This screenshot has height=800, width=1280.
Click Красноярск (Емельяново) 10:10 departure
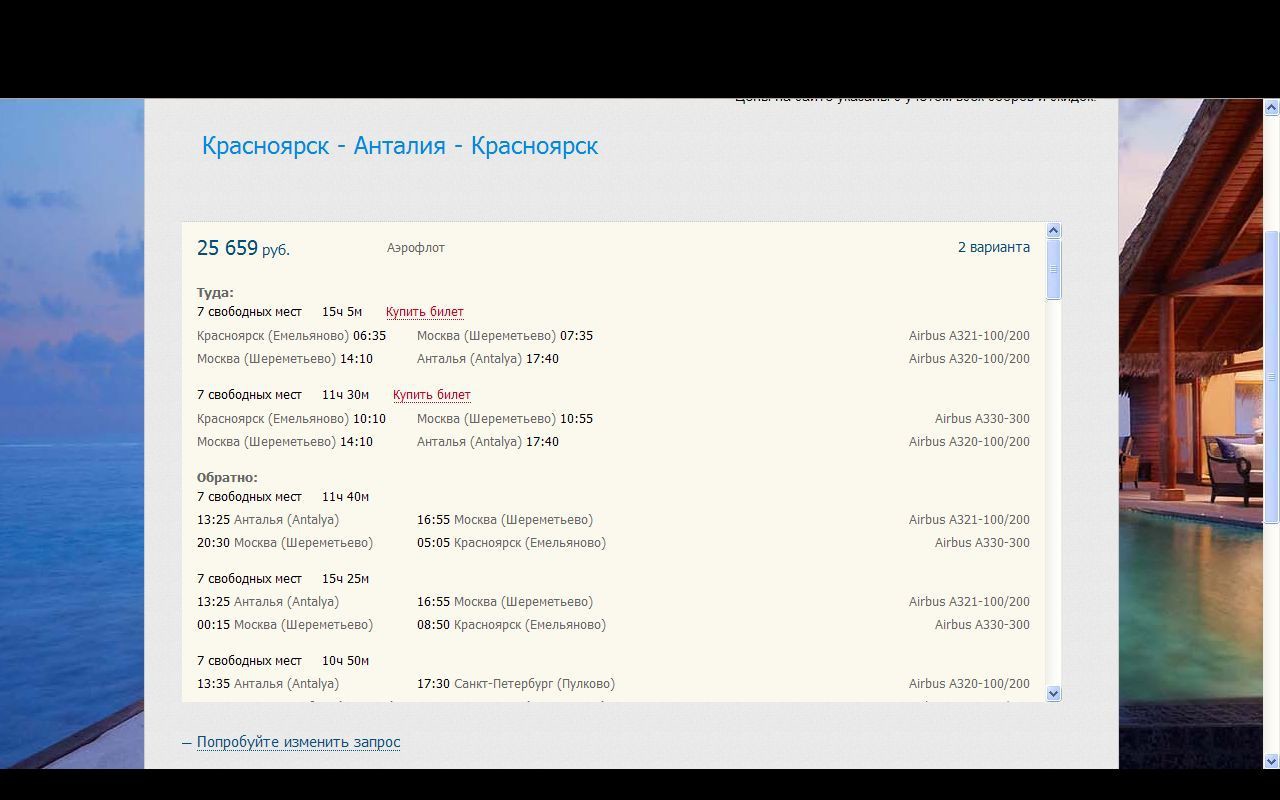[x=291, y=419]
